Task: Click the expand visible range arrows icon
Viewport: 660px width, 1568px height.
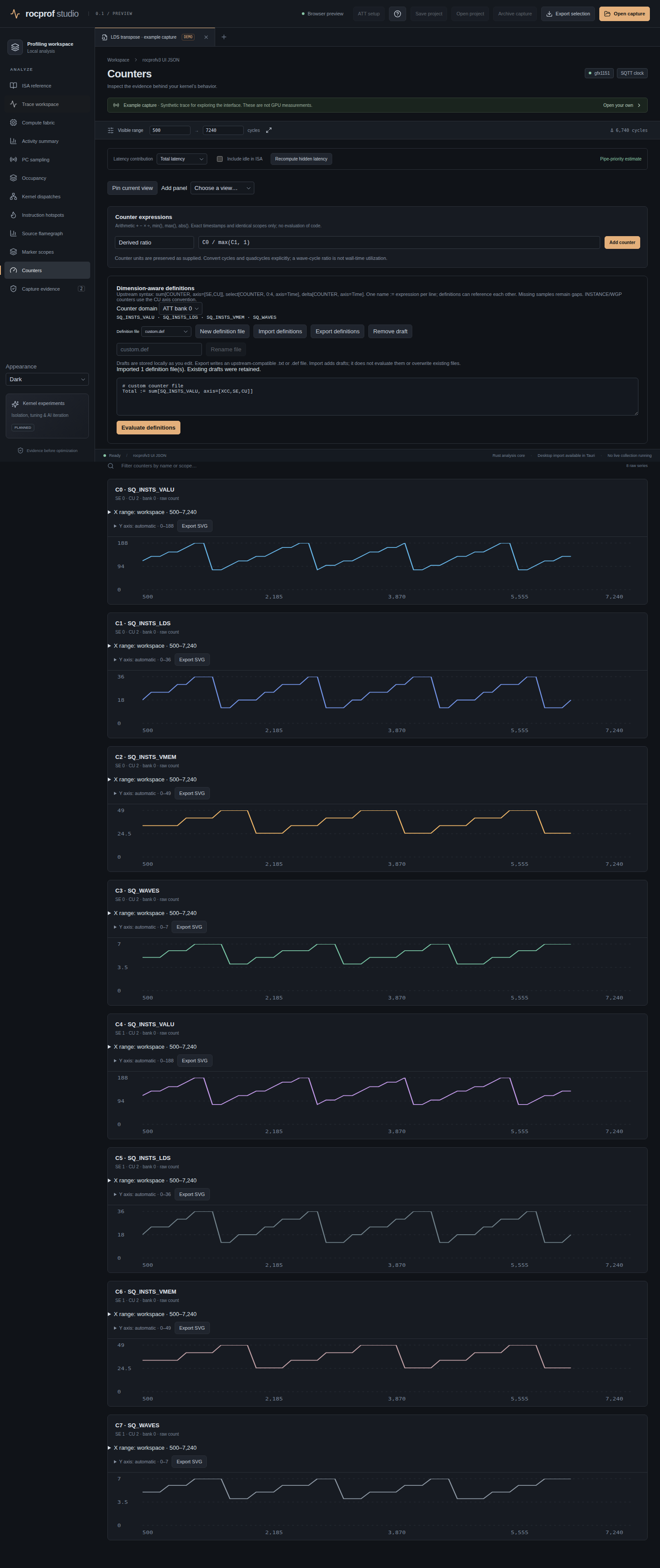Action: point(268,130)
